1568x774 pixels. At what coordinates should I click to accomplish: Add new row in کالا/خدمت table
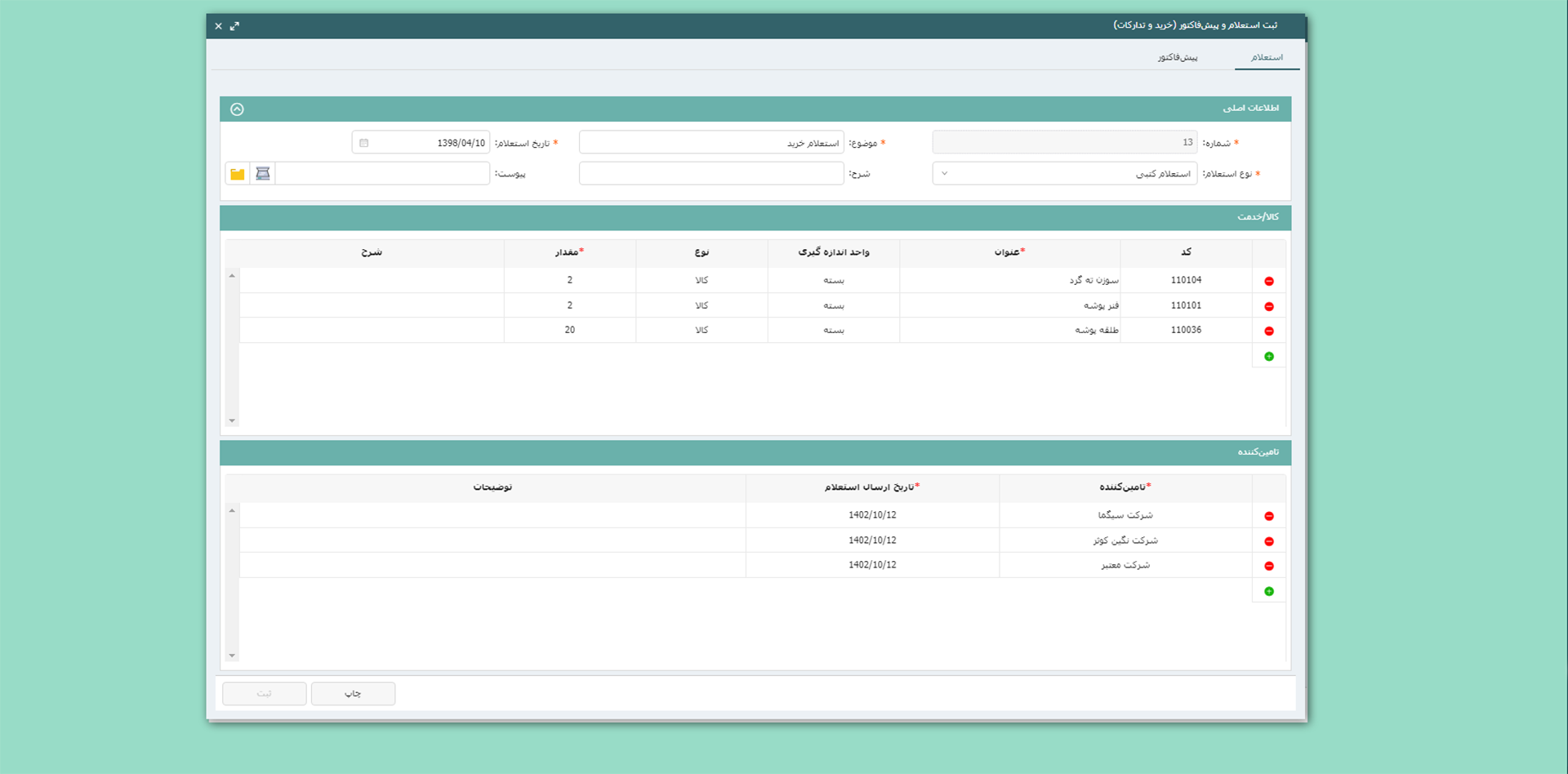pyautogui.click(x=1268, y=356)
